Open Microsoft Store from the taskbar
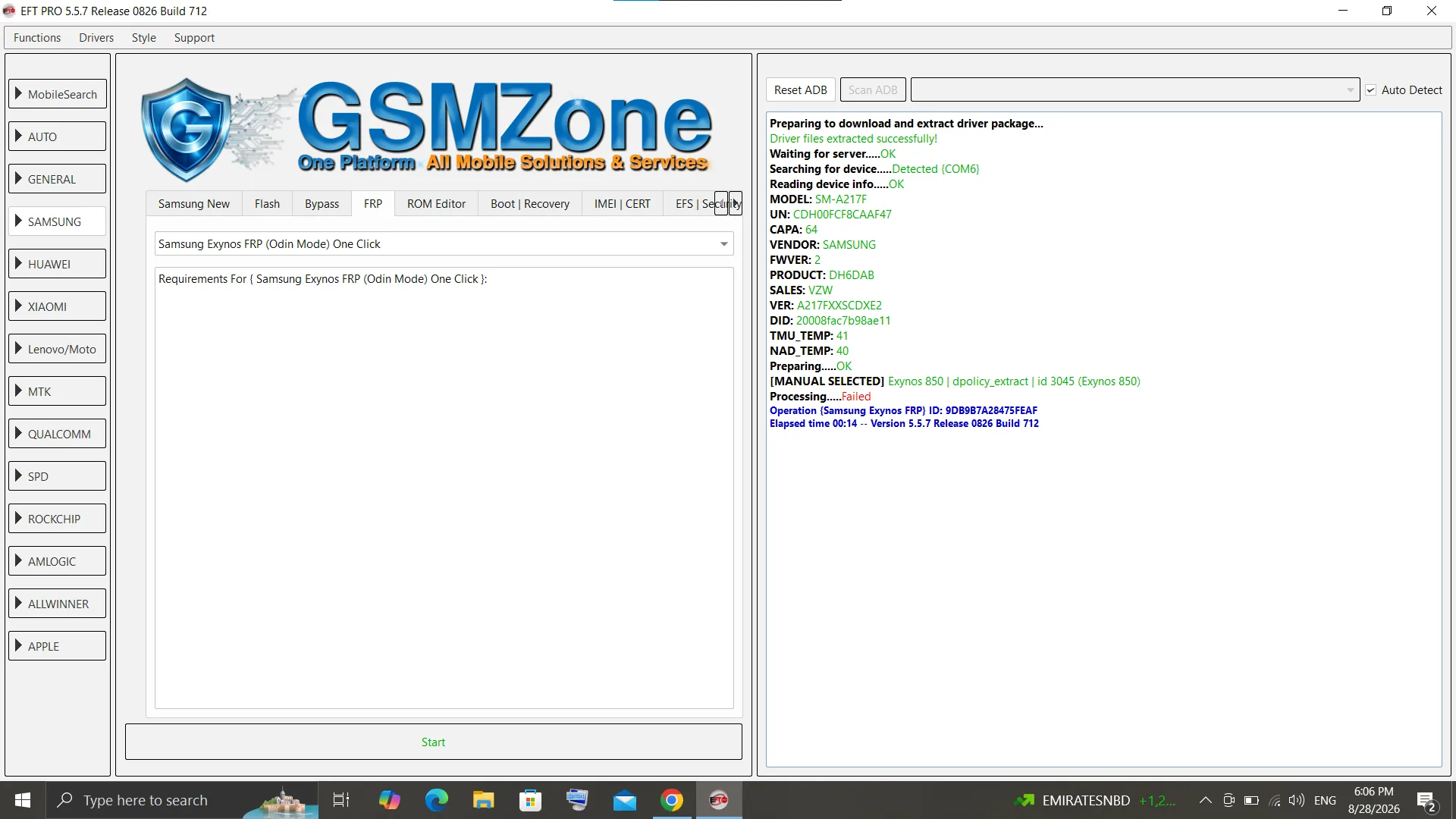The height and width of the screenshot is (819, 1456). tap(531, 800)
